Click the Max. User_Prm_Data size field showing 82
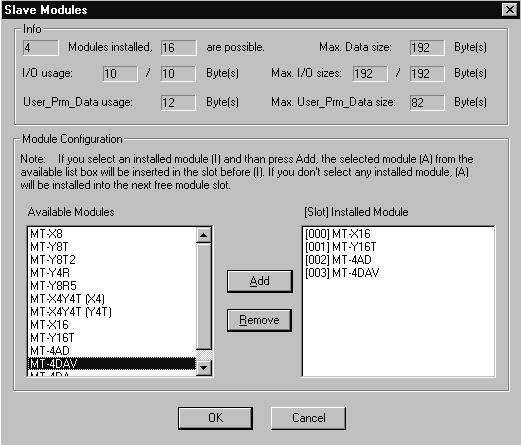Viewport: 521px width, 445px height. 427,102
